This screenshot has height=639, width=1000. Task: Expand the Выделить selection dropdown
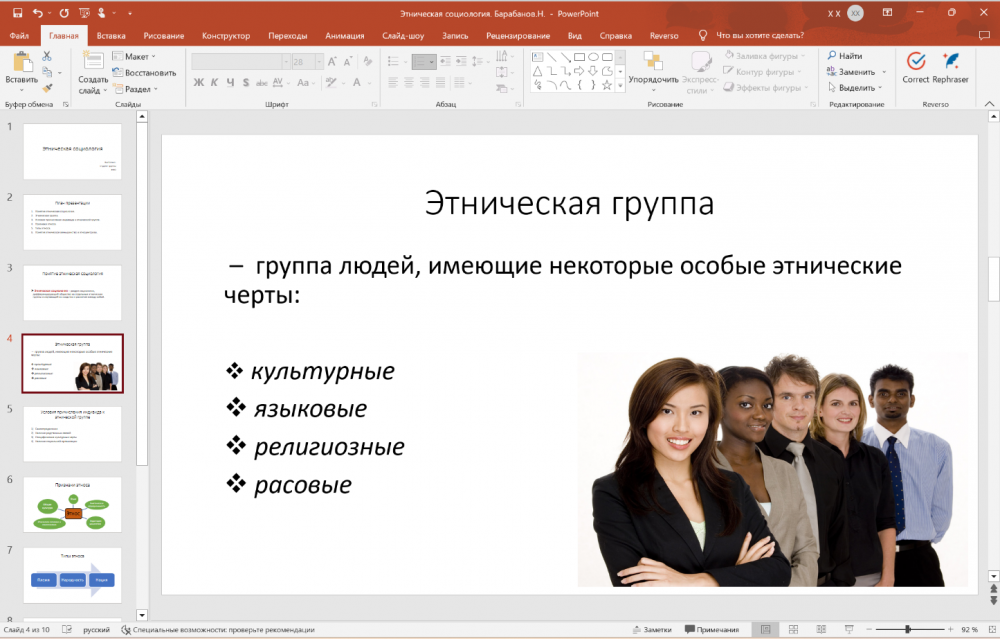856,88
